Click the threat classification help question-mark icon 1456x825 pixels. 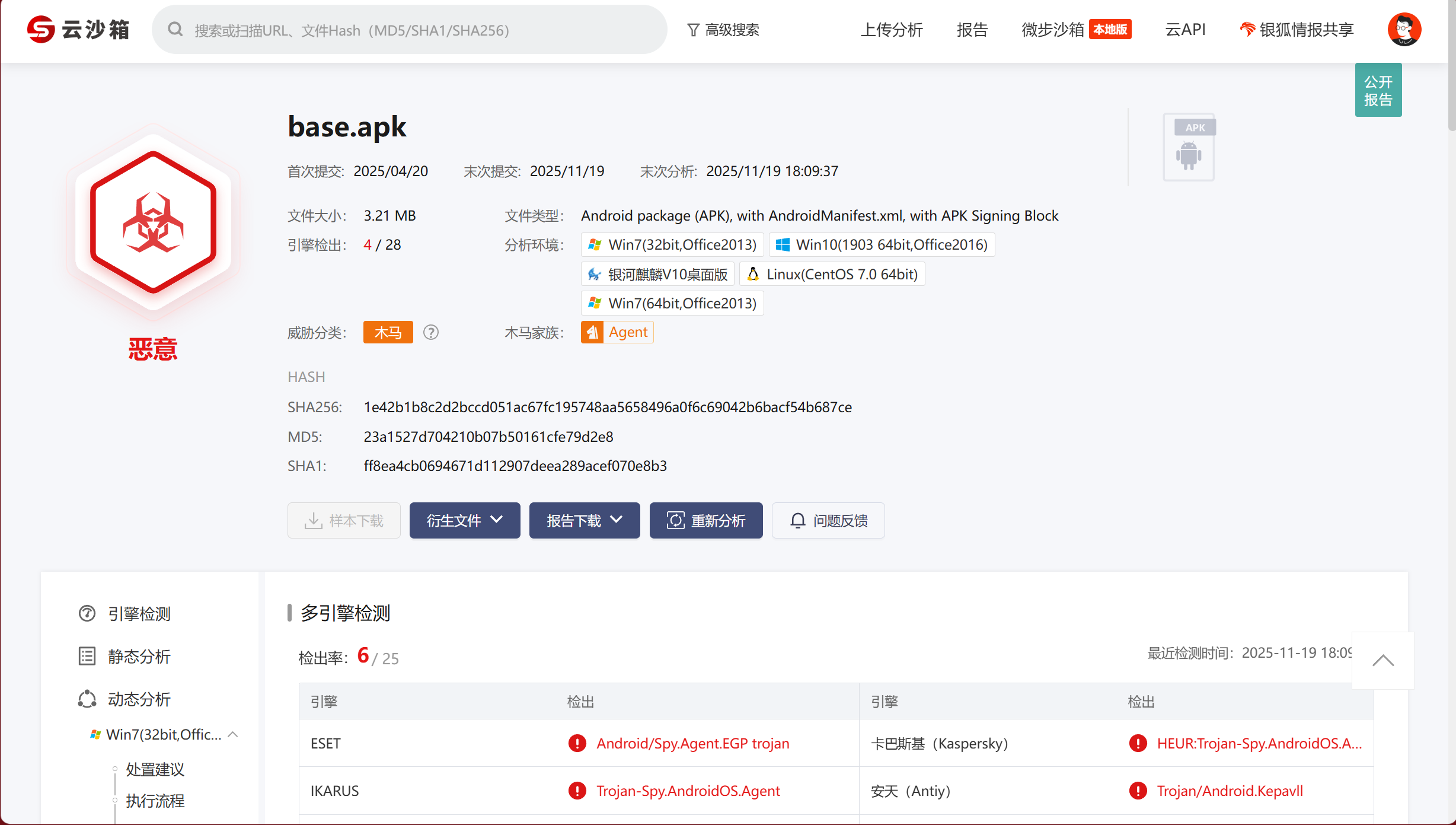[431, 333]
